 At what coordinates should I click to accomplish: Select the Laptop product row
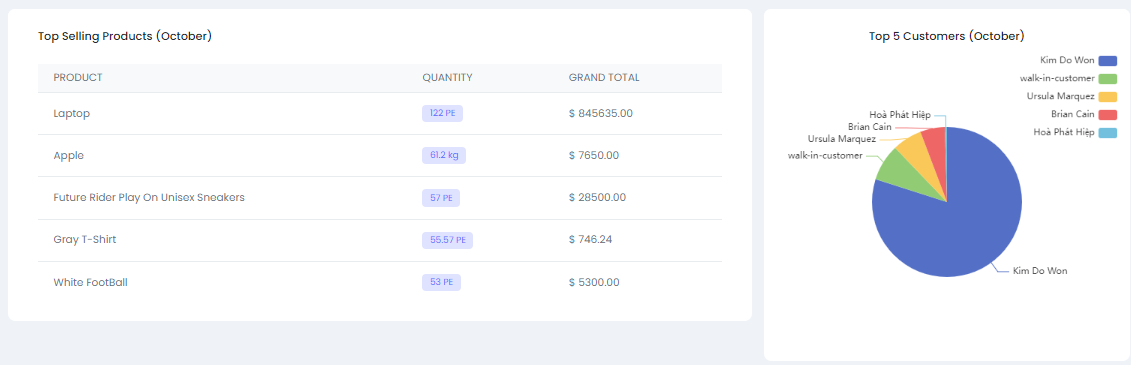click(x=379, y=113)
